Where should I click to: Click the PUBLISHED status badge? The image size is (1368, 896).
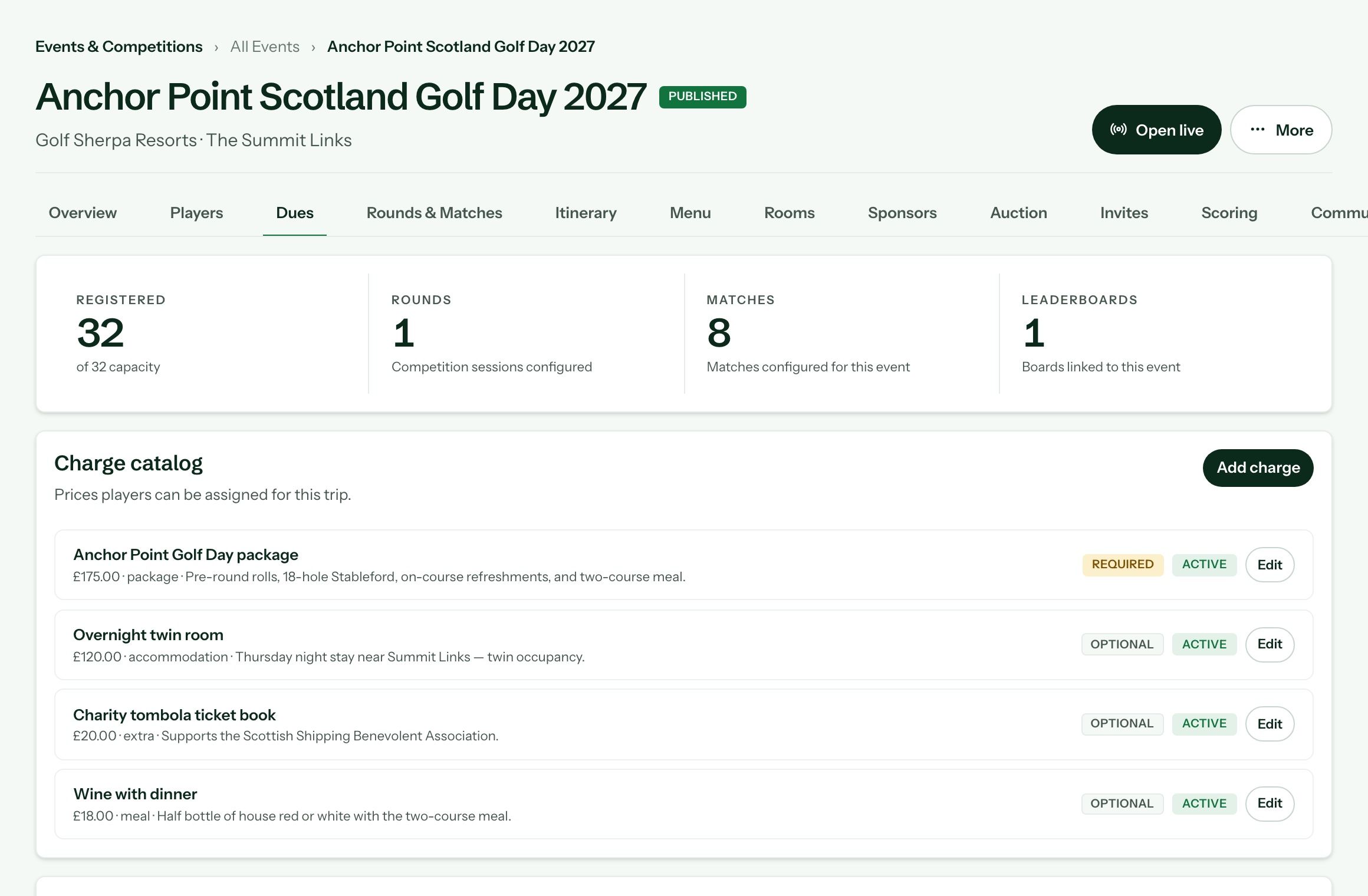[x=703, y=97]
